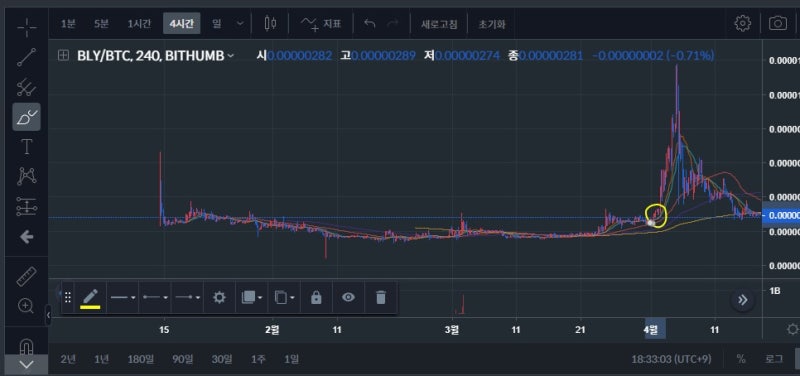Viewport: 800px width, 376px height.
Task: Select the crosshair cursor tool
Action: (x=27, y=28)
